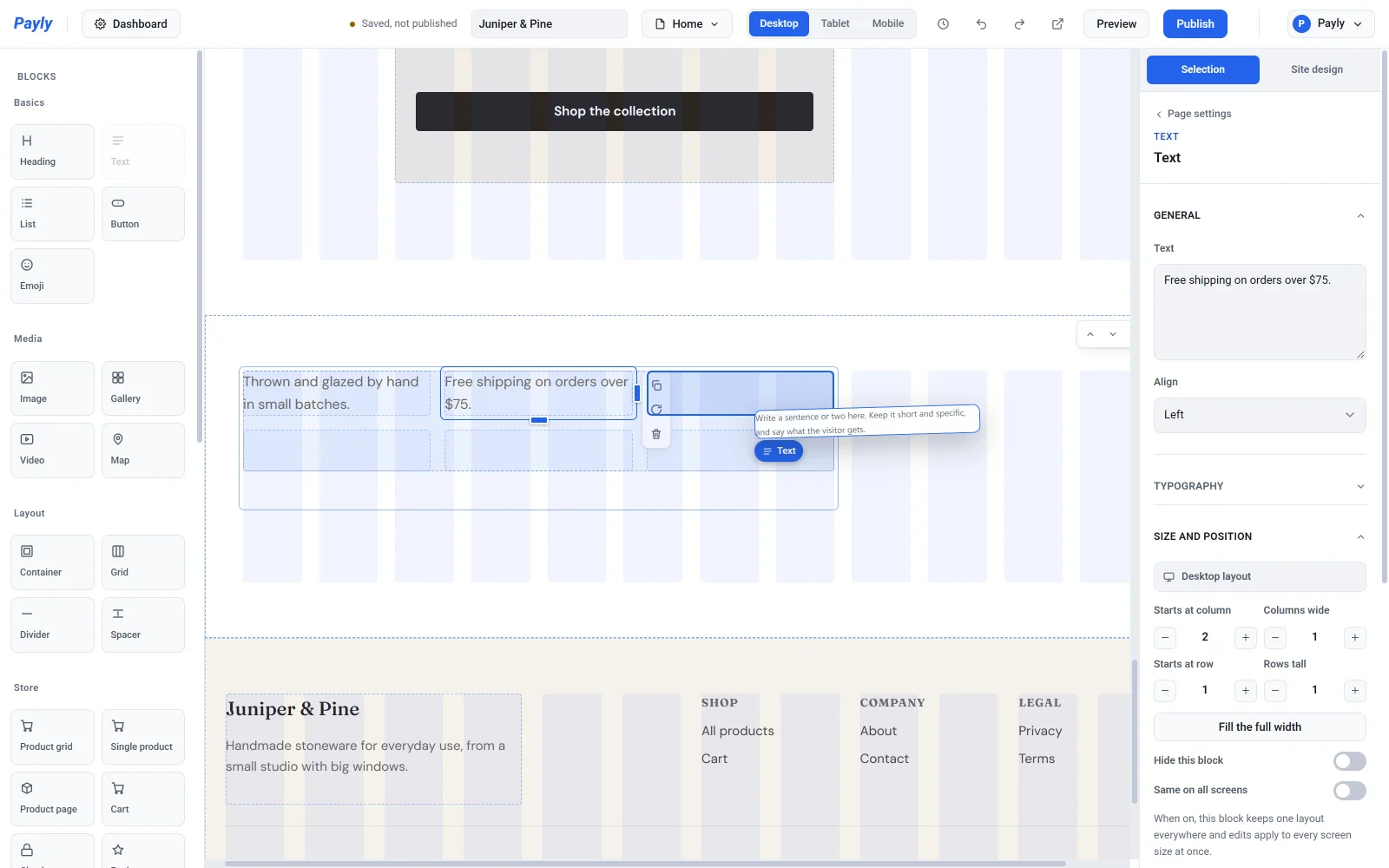
Task: Toggle Same on all screens switch
Action: point(1350,791)
